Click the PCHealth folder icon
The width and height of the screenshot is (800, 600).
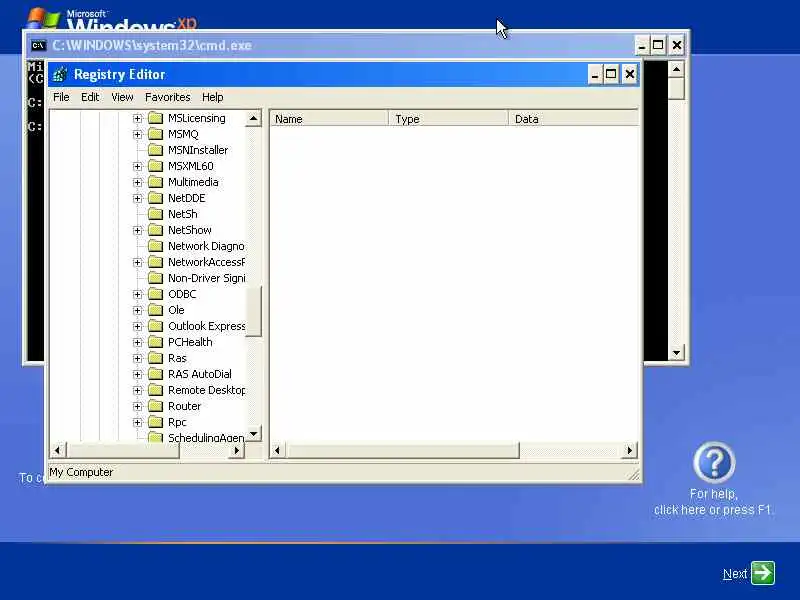click(x=155, y=342)
